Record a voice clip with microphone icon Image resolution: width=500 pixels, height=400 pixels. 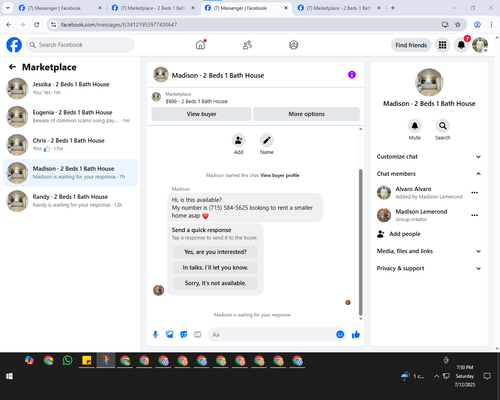(155, 334)
